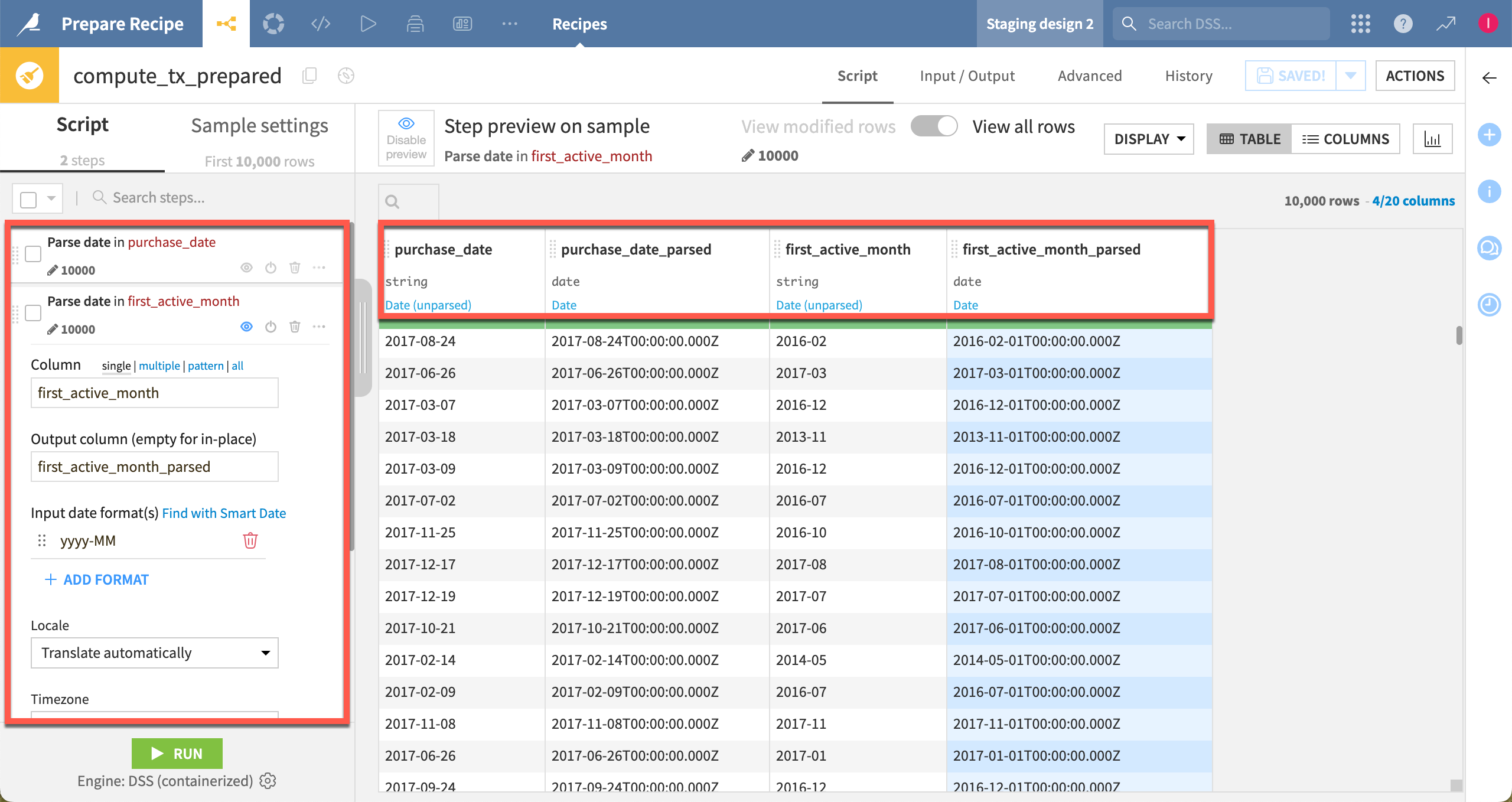Open the Jobs play icon in top bar
Image resolution: width=1512 pixels, height=802 pixels.
pyautogui.click(x=368, y=24)
